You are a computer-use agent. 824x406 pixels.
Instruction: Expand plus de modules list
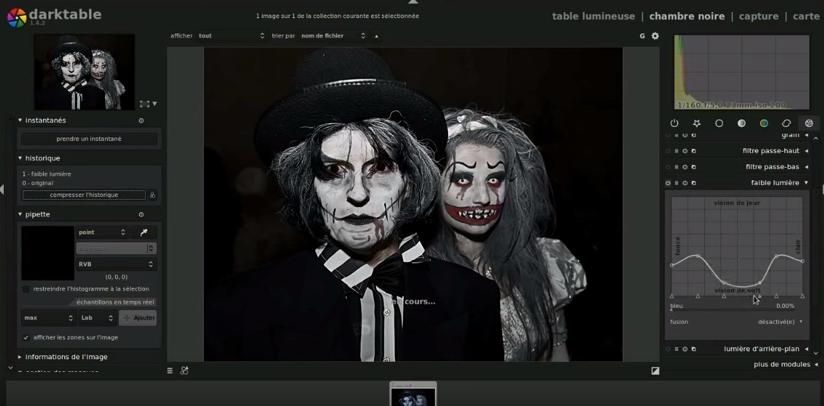click(x=785, y=365)
